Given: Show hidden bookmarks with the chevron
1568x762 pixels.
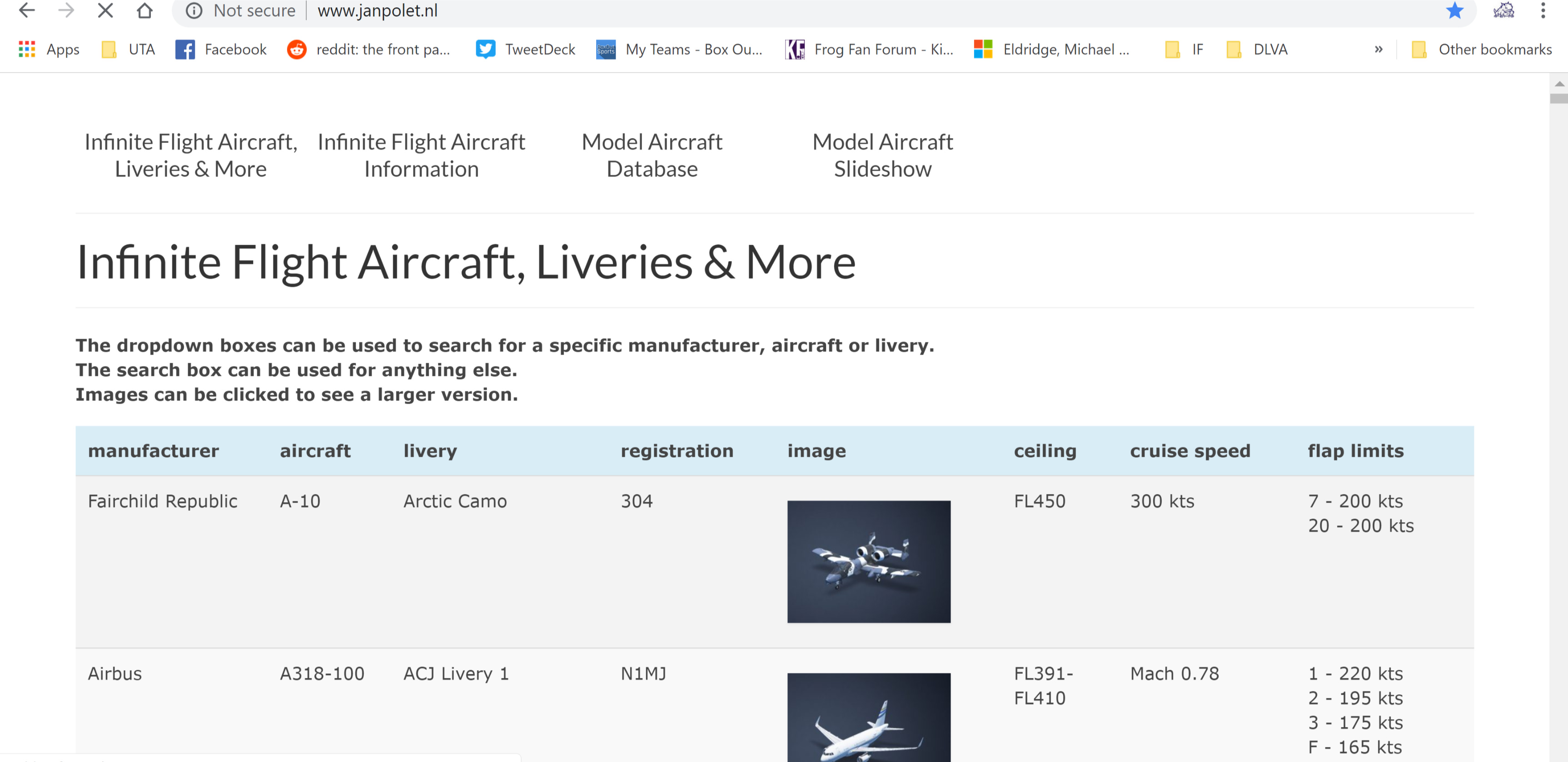Looking at the screenshot, I should (1378, 49).
